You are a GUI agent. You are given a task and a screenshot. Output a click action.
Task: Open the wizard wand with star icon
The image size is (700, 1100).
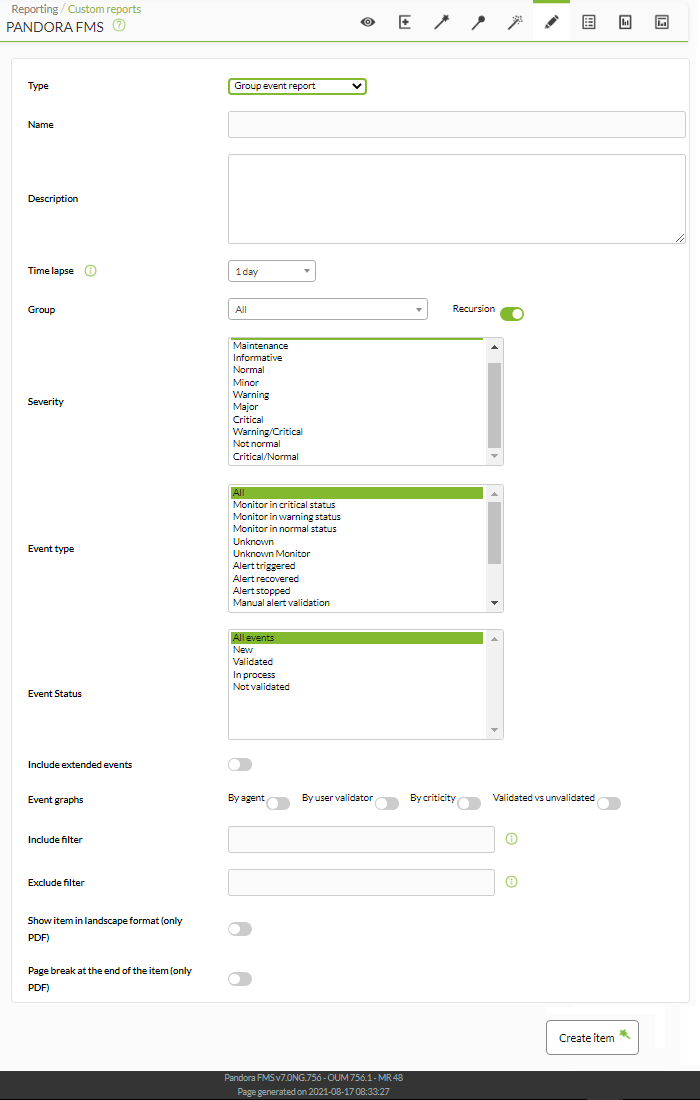tap(441, 22)
